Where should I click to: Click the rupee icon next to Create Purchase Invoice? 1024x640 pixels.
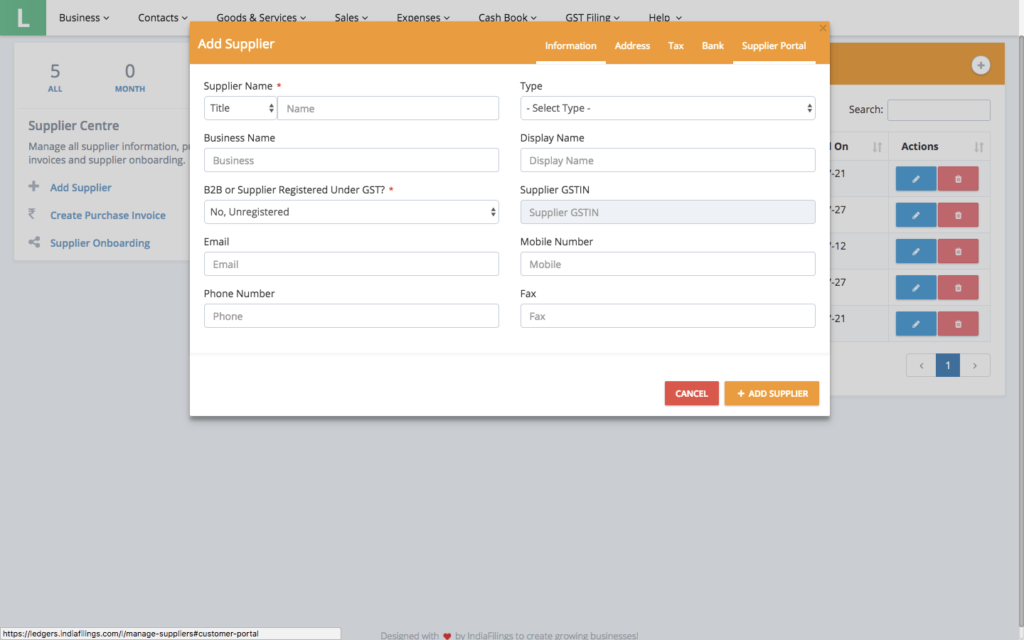[x=34, y=215]
